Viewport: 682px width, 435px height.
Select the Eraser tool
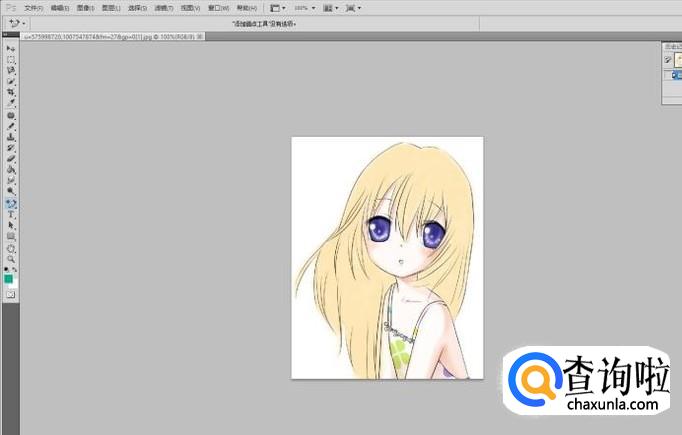click(11, 158)
